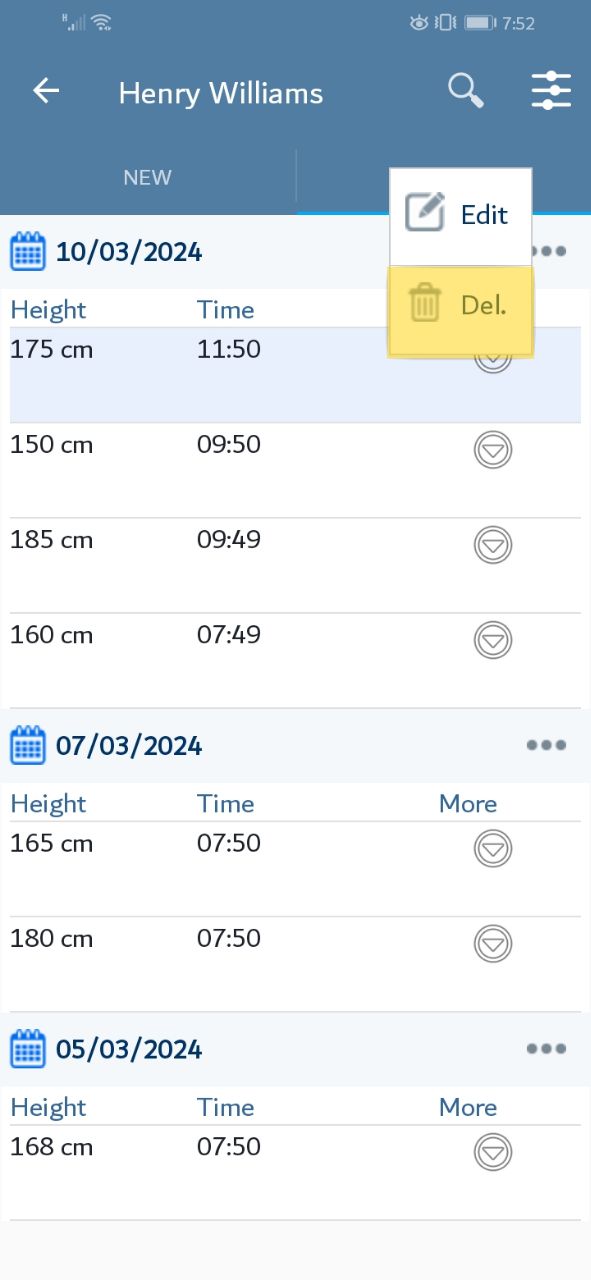Choose Del. from the popup menu
The width and height of the screenshot is (591, 1280).
[x=461, y=304]
